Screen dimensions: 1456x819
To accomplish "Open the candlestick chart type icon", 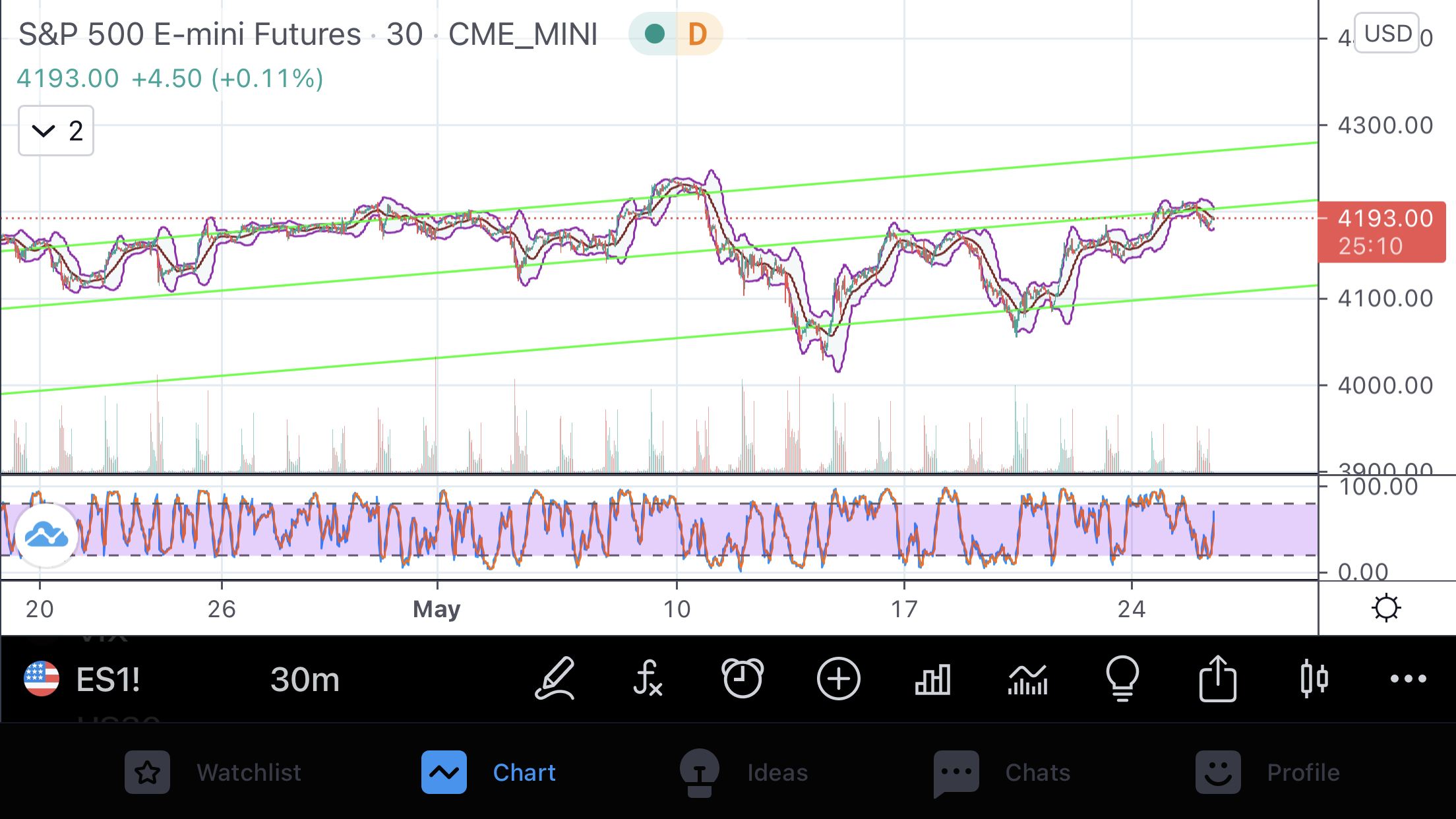I will point(1314,678).
